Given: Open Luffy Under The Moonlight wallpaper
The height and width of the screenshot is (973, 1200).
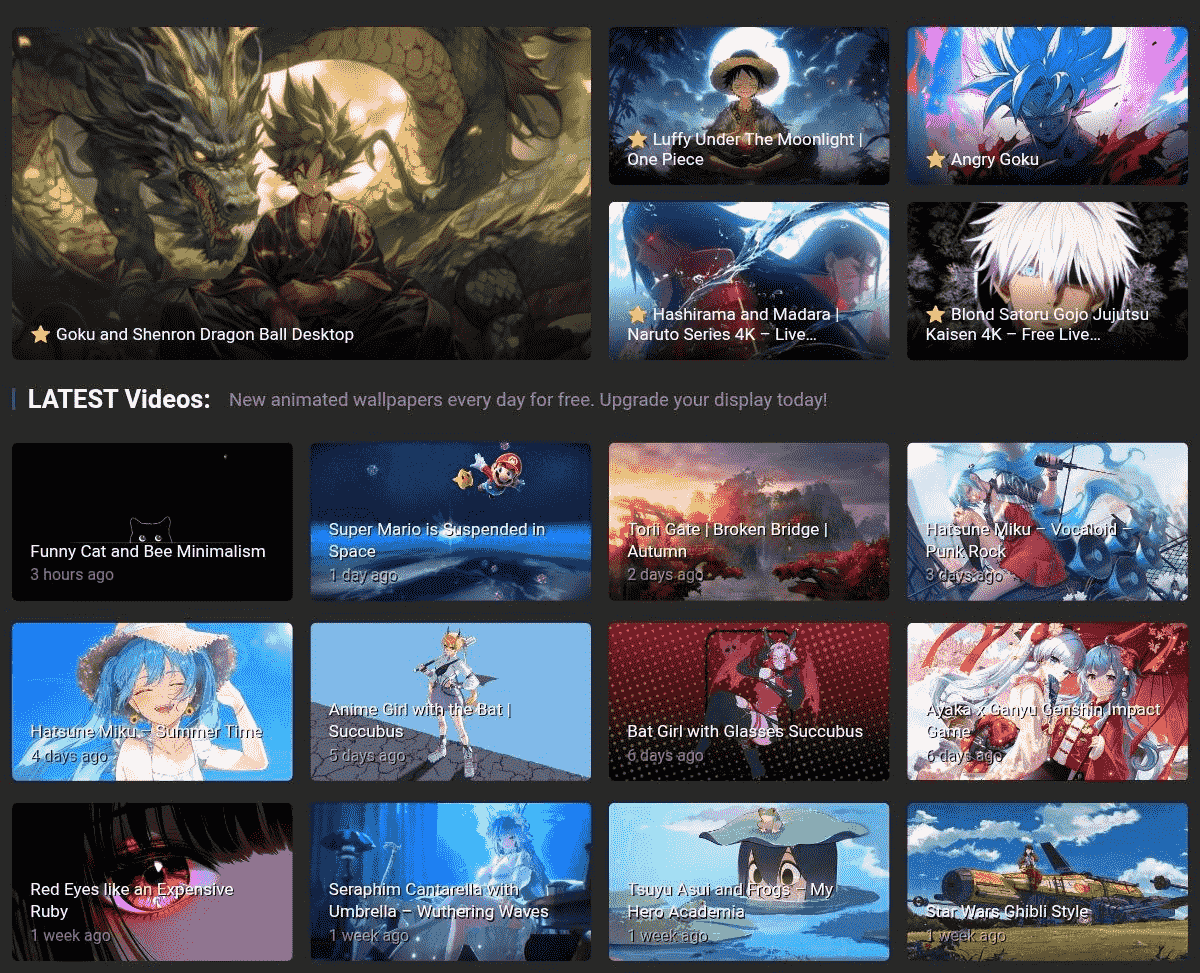Looking at the screenshot, I should click(x=749, y=106).
